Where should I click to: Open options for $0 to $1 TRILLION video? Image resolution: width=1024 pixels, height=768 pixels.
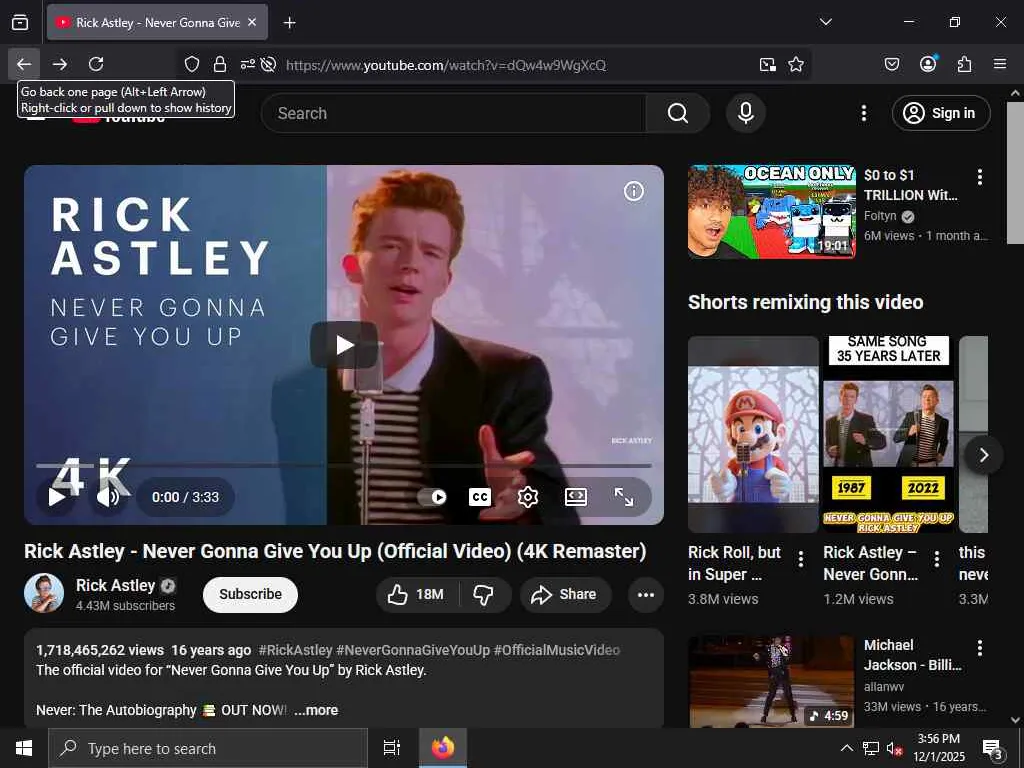pos(979,176)
